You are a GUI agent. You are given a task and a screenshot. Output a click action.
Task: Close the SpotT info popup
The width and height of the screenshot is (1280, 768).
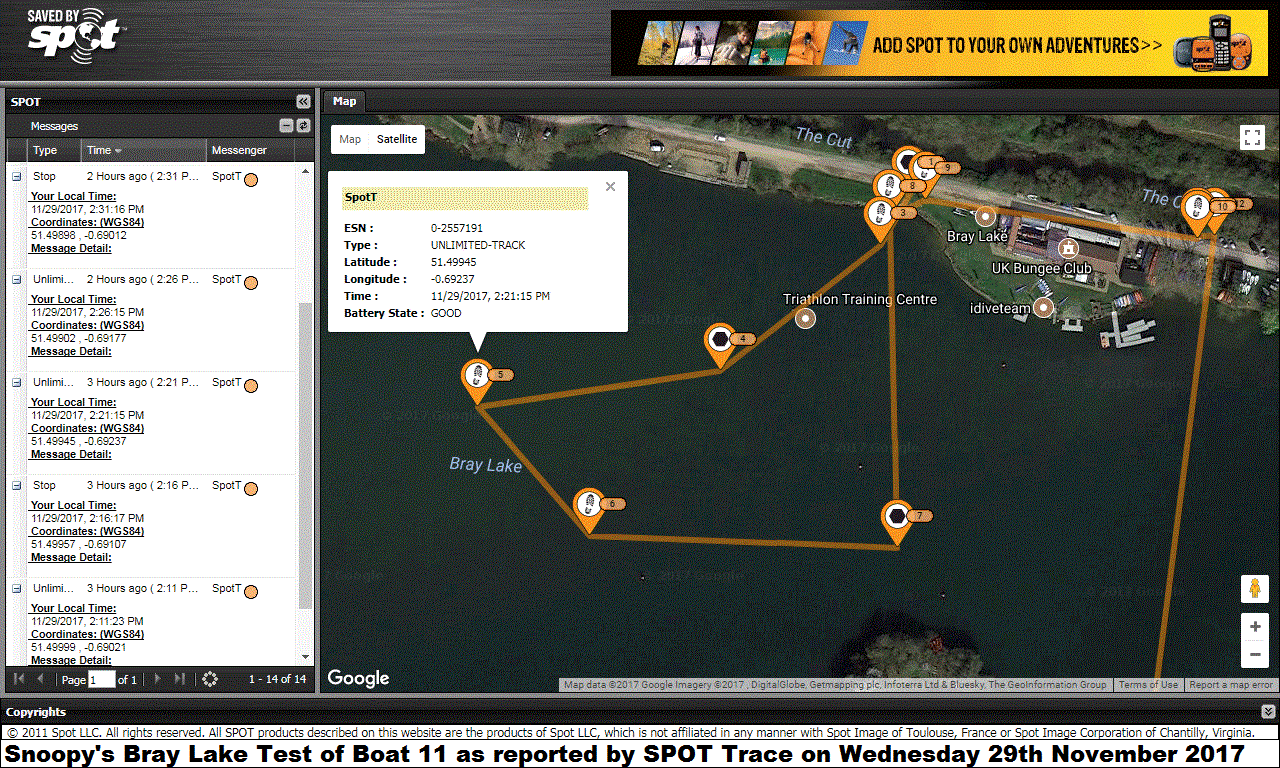click(x=610, y=186)
